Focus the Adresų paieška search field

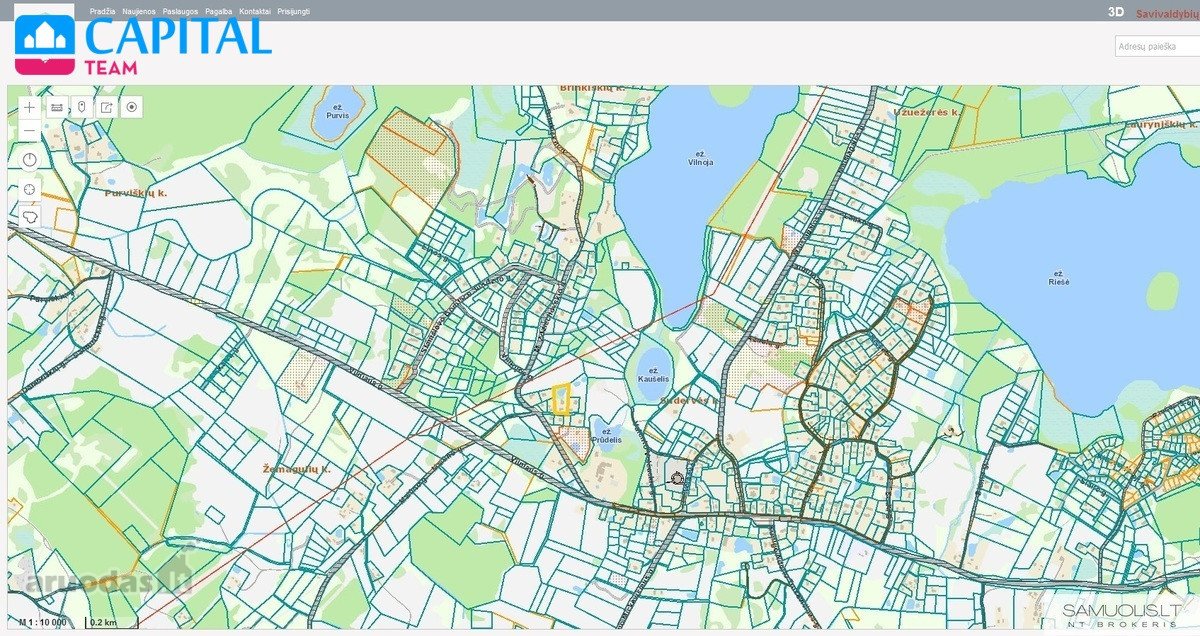tap(1157, 46)
